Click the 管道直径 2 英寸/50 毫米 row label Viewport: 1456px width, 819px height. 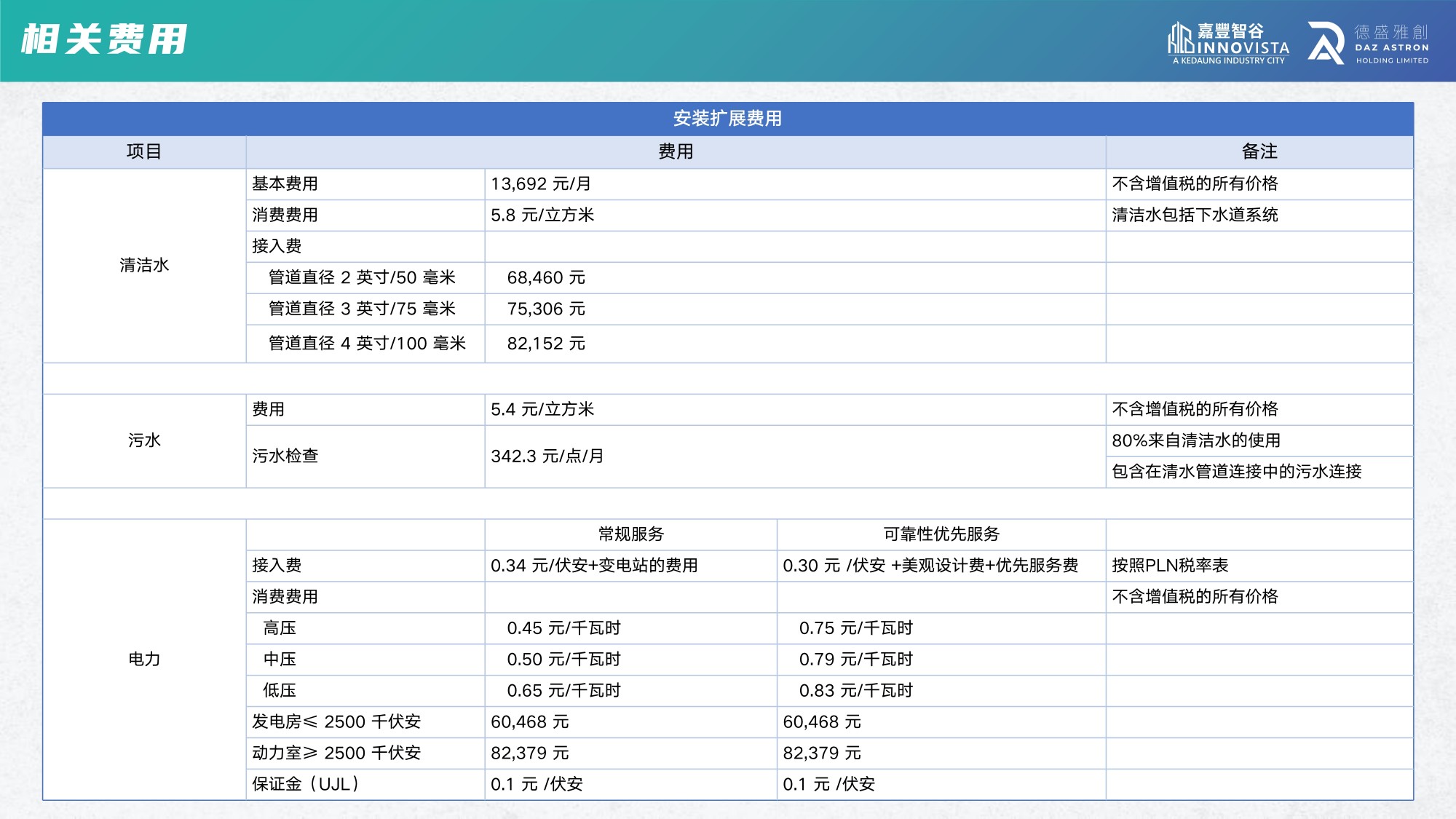click(x=362, y=278)
